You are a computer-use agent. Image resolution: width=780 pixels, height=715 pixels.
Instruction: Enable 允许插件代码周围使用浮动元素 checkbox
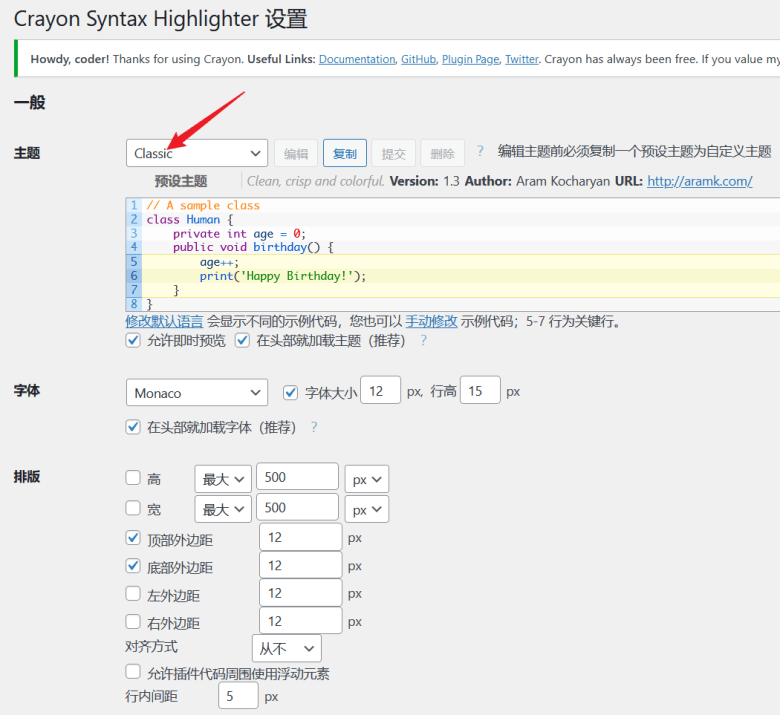(133, 672)
